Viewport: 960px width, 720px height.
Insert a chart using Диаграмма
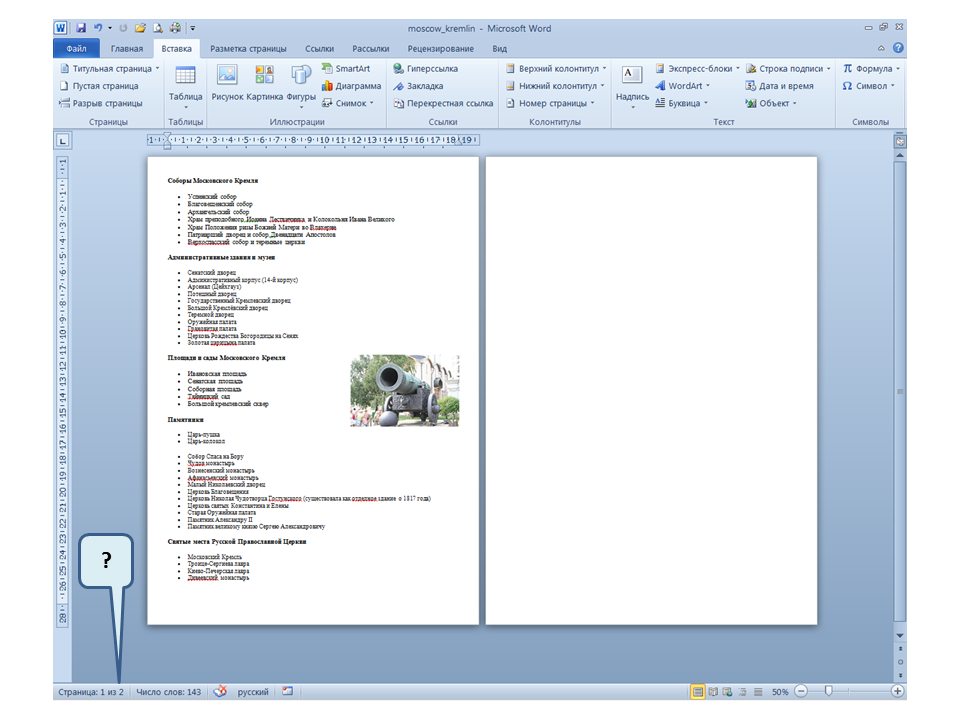click(350, 86)
